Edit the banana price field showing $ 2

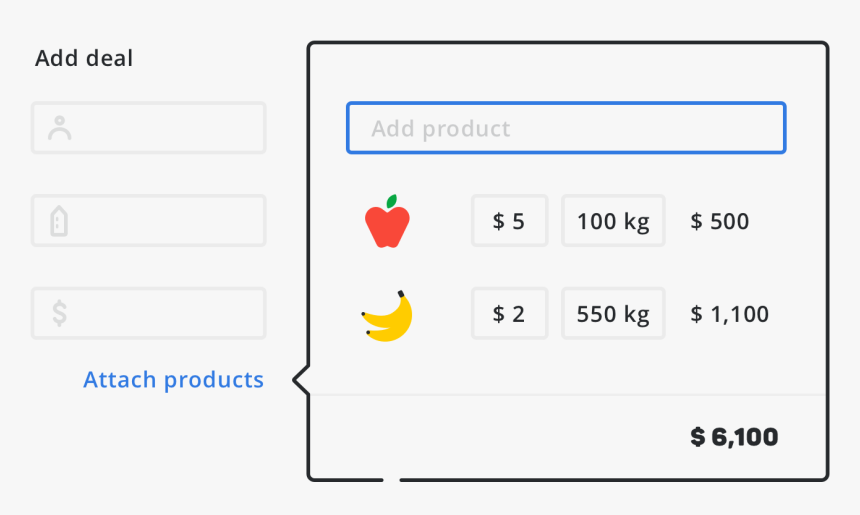[x=510, y=314]
